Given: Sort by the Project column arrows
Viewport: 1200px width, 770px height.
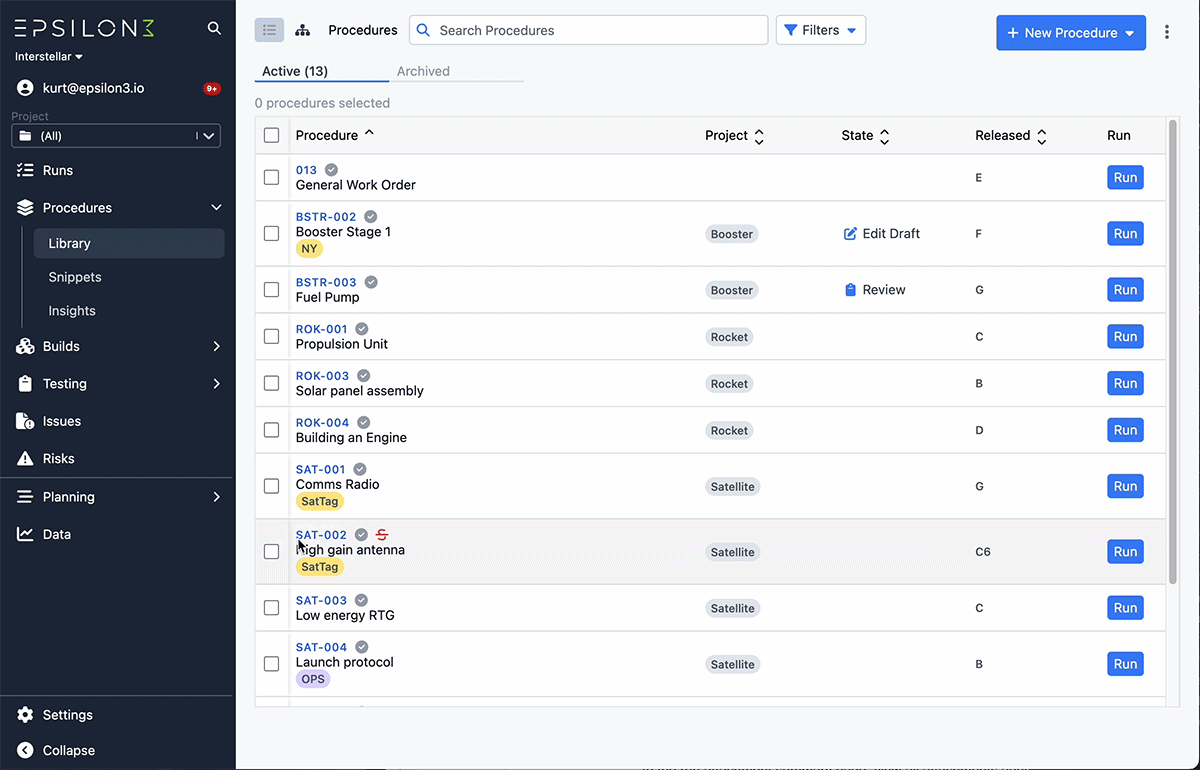Looking at the screenshot, I should (x=759, y=136).
